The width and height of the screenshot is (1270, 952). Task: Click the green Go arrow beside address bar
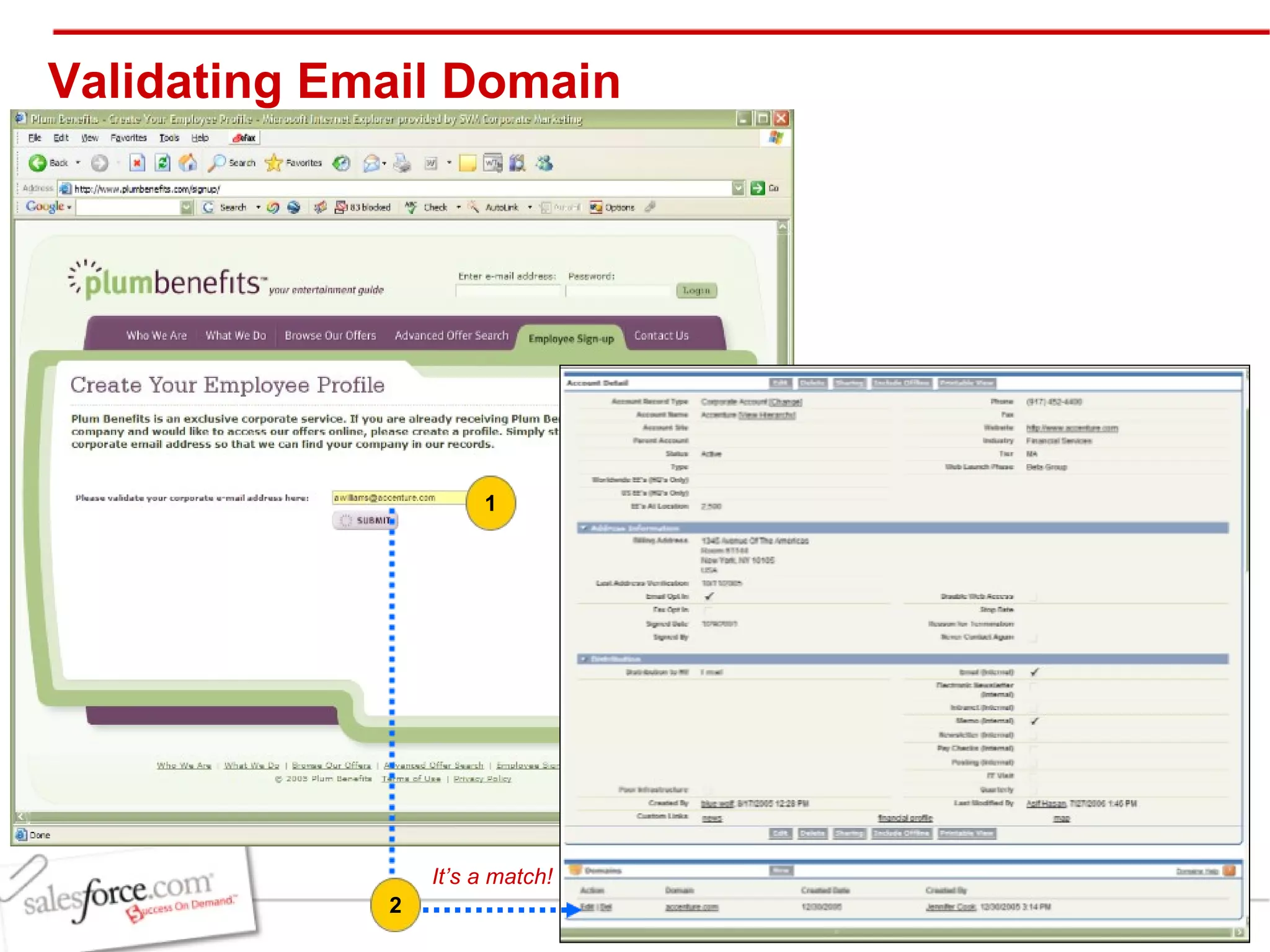tap(757, 188)
